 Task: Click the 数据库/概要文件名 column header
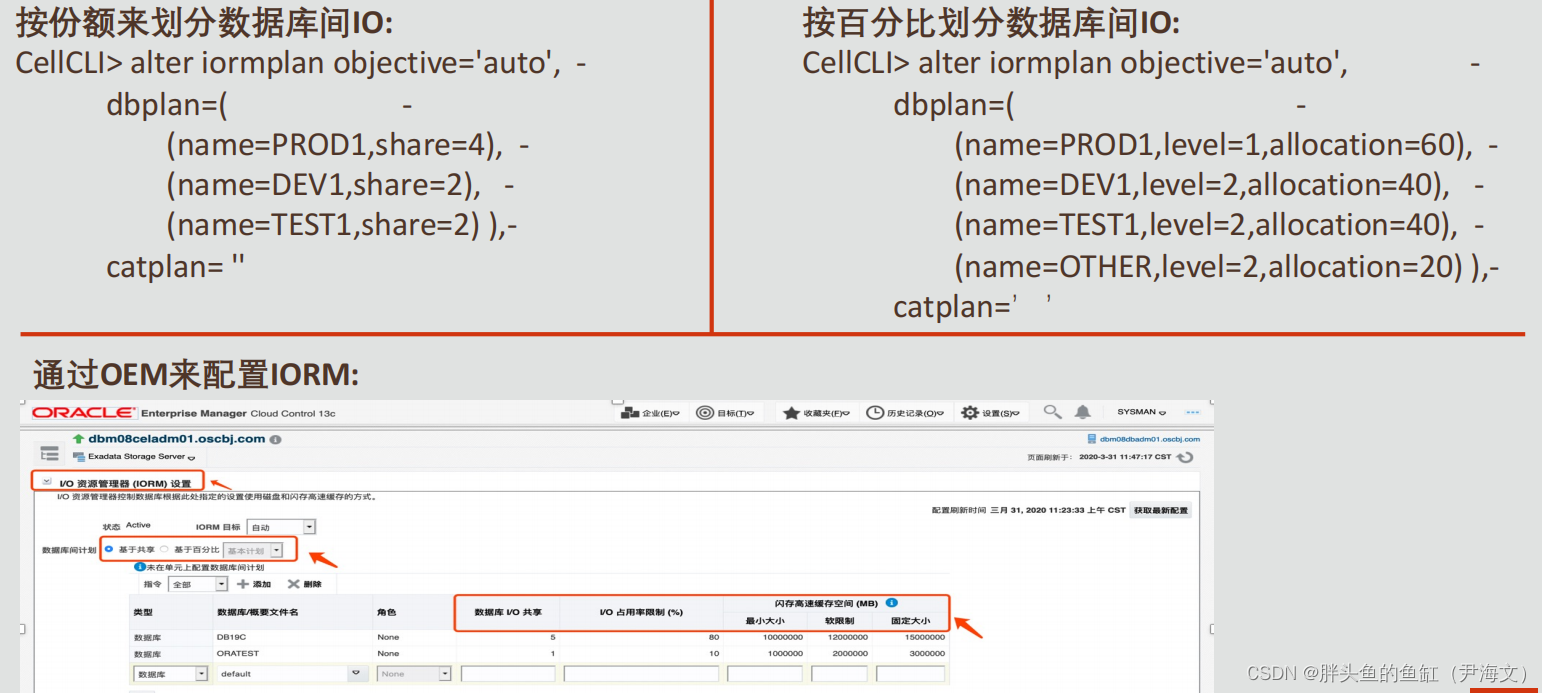point(258,612)
